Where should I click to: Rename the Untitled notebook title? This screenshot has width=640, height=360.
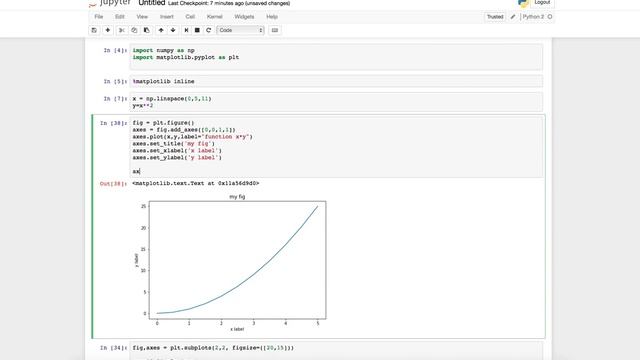click(x=151, y=3)
